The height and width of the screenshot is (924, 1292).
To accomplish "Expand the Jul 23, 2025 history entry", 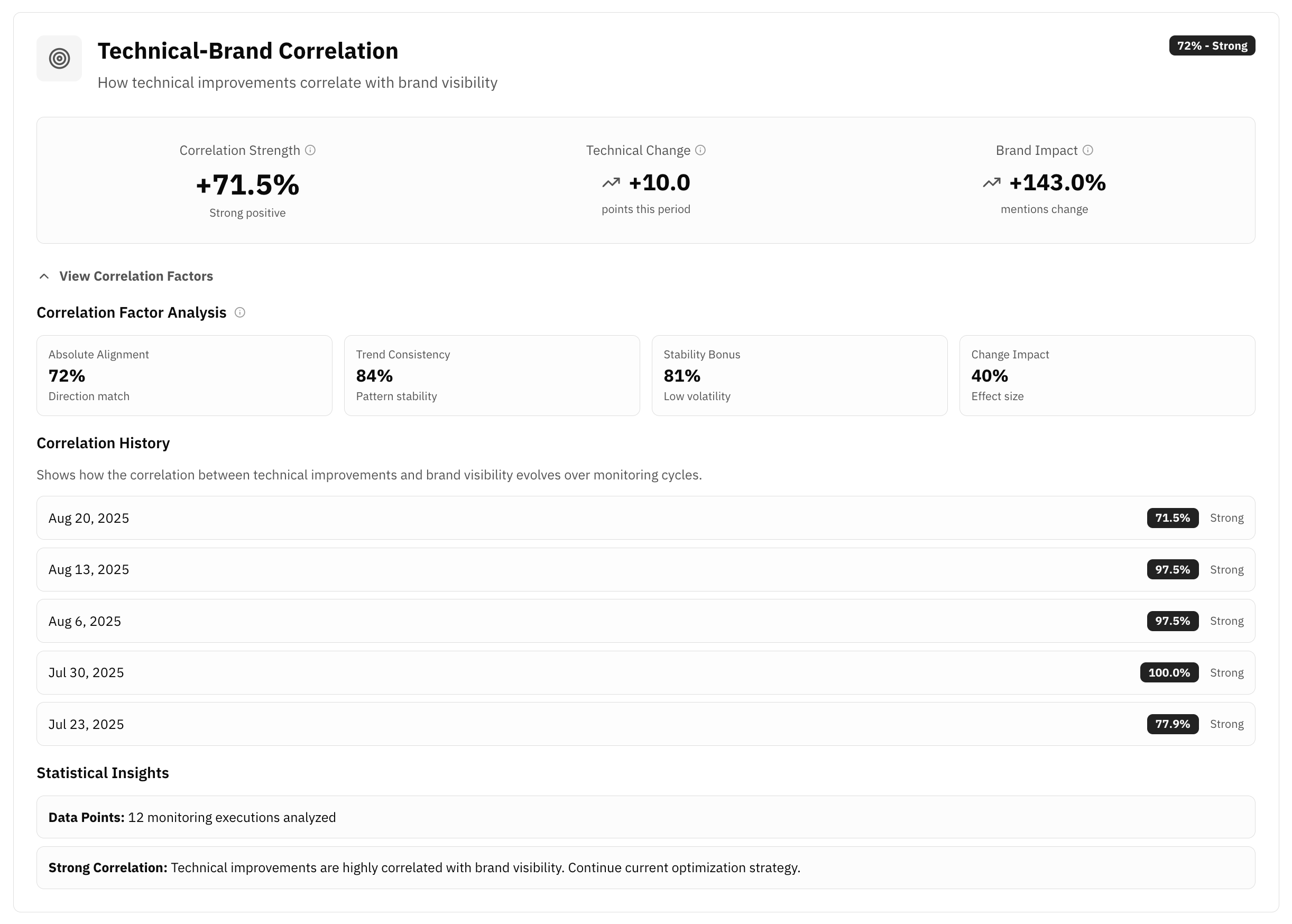I will [645, 724].
